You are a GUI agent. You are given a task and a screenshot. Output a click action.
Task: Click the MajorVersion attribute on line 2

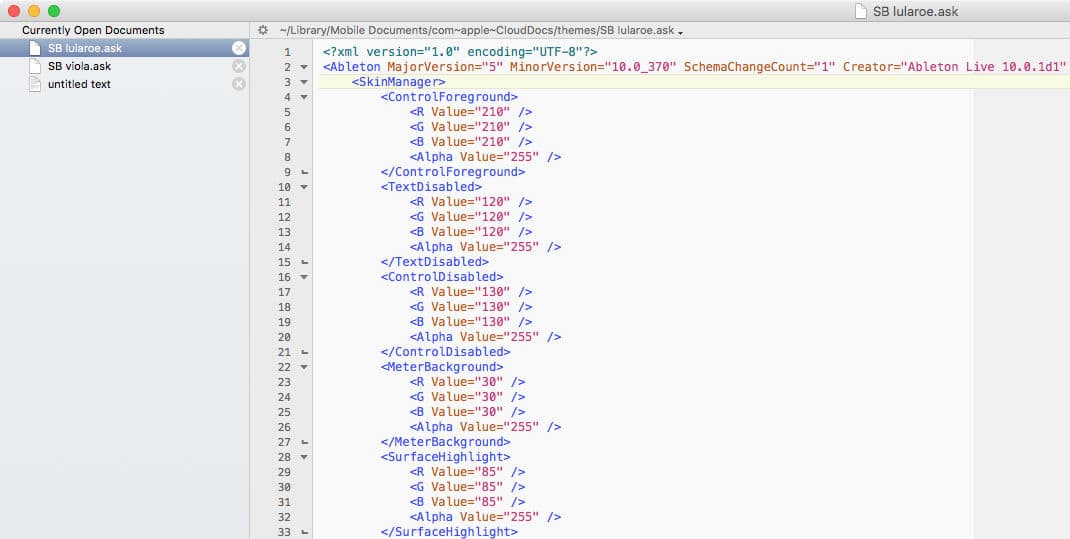(444, 67)
